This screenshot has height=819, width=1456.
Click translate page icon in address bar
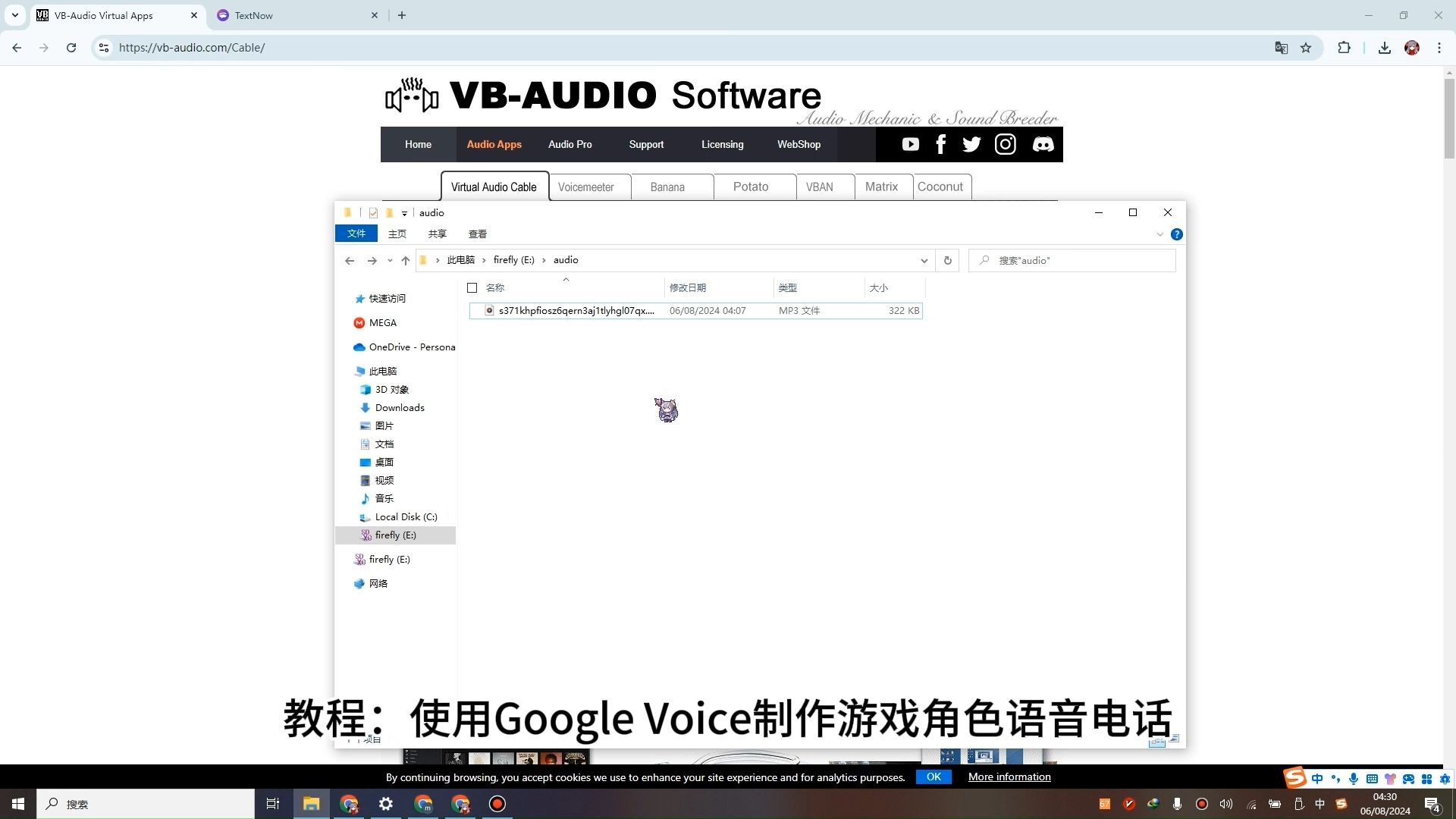click(1282, 48)
